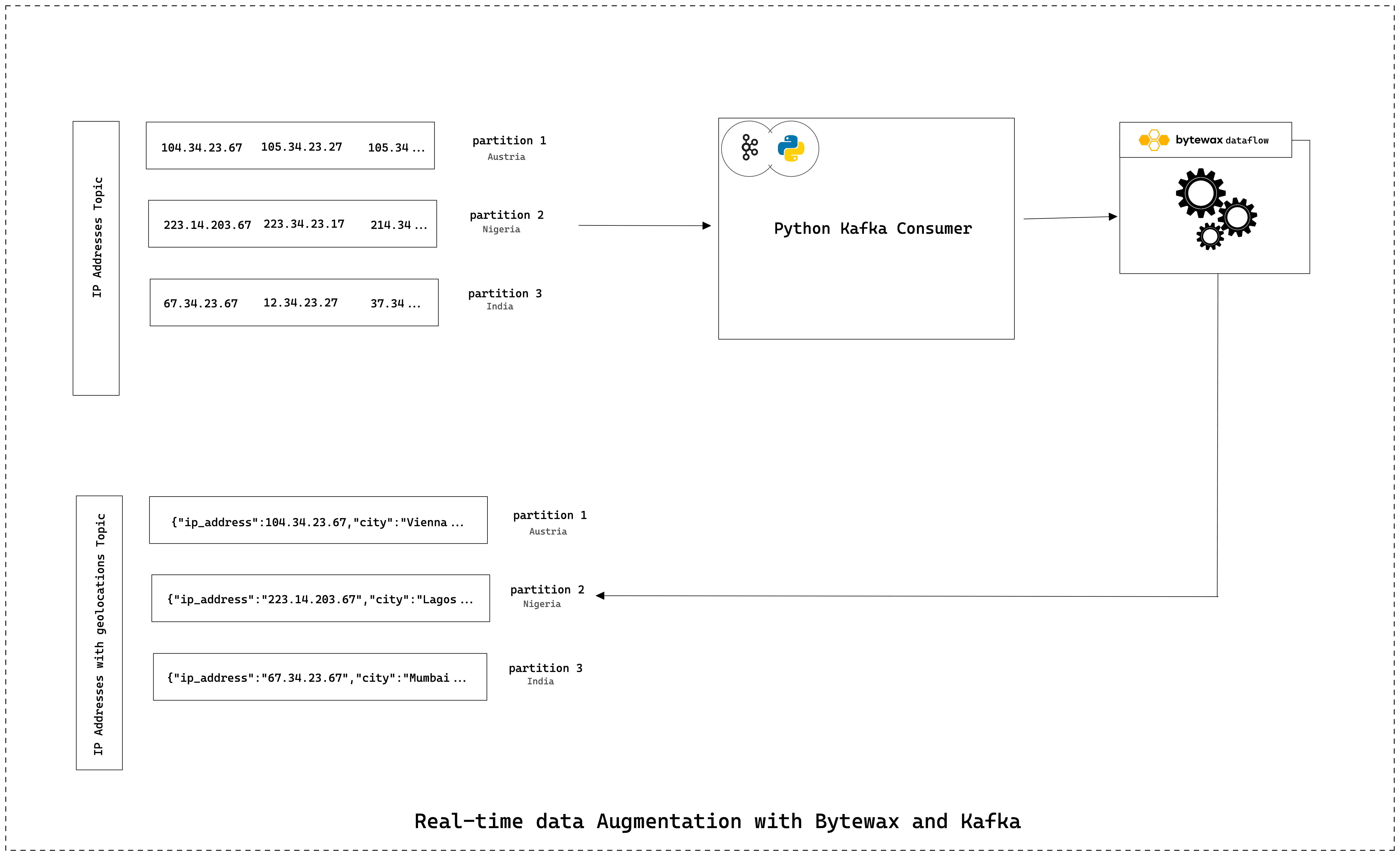Viewport: 1400px width, 856px height.
Task: Click truncated IP '105.34 ...'
Action: [396, 148]
